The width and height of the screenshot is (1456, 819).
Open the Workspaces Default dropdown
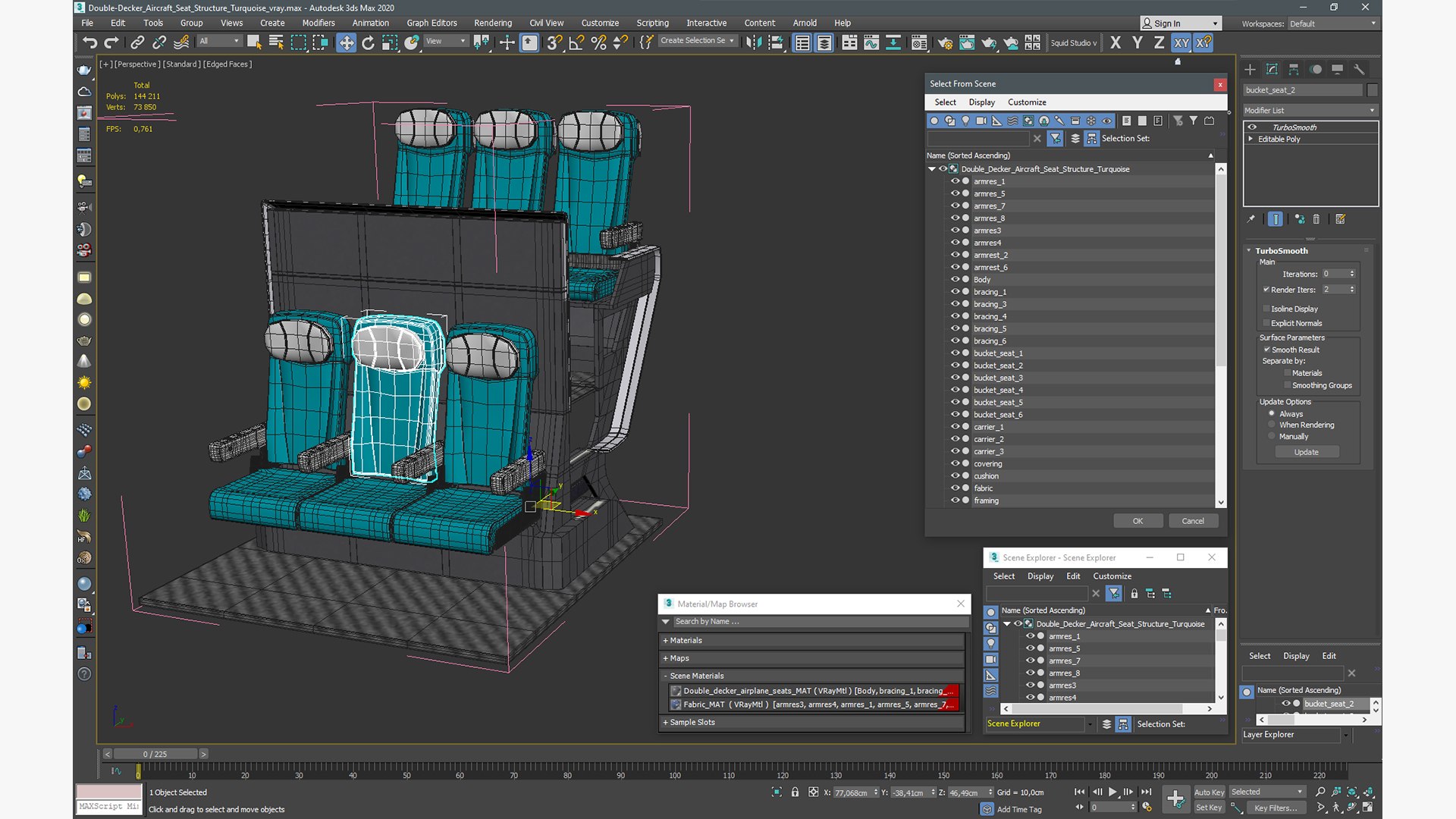click(1332, 24)
